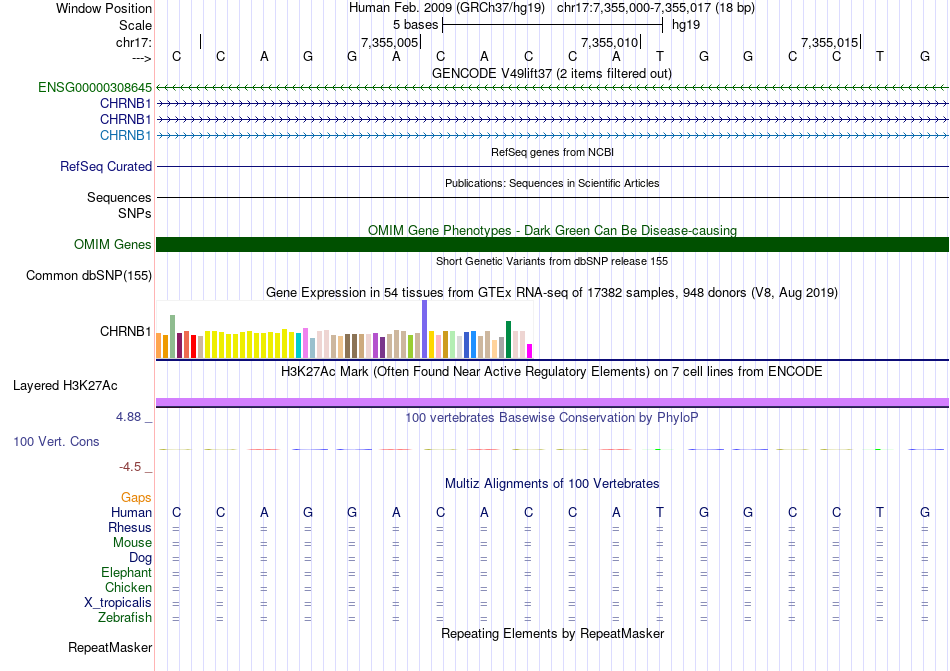950x671 pixels.
Task: Click the light blue CHRNB1 transcript label
Action: (x=125, y=135)
